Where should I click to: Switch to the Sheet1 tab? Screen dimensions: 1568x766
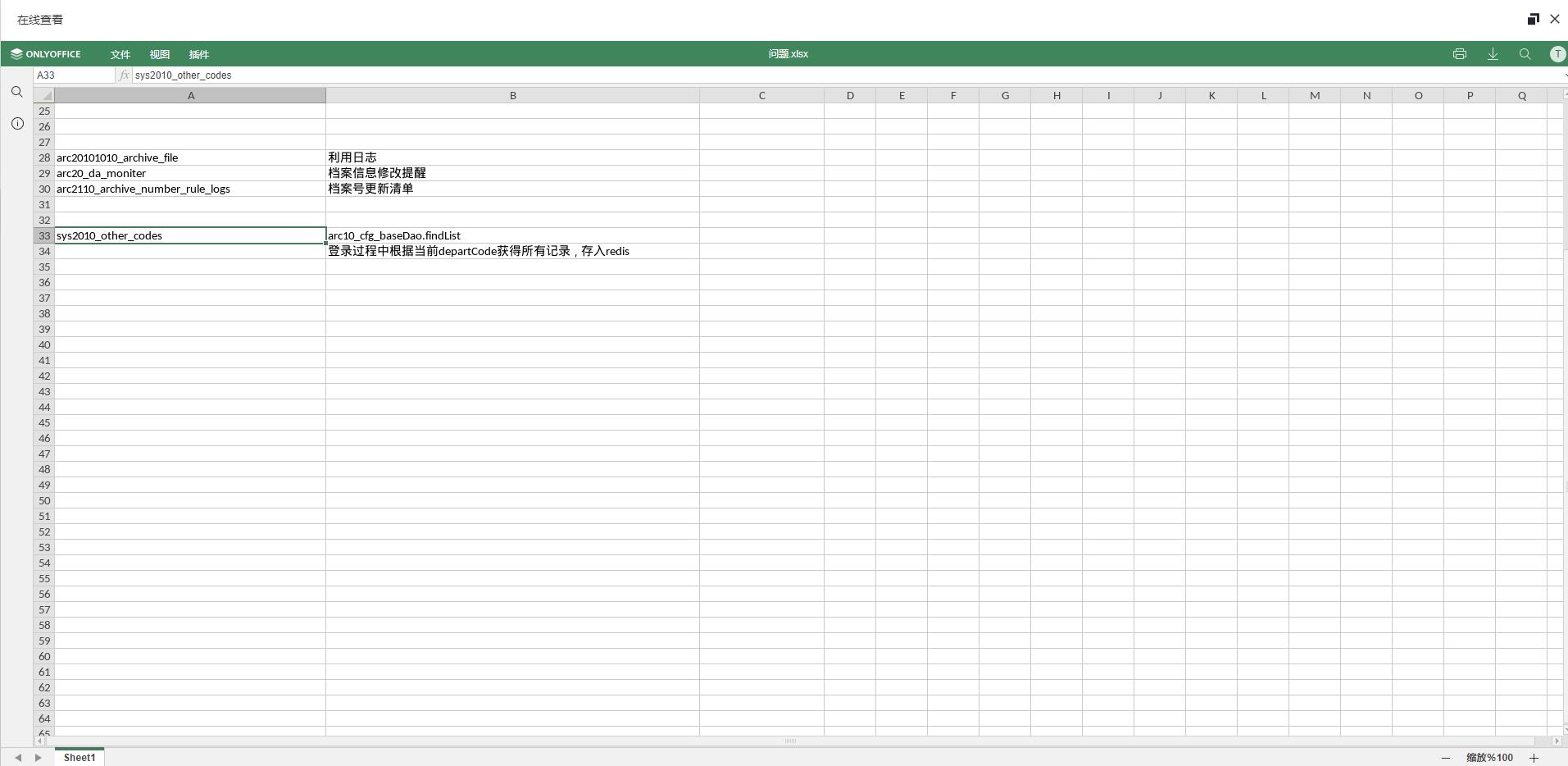(80, 757)
